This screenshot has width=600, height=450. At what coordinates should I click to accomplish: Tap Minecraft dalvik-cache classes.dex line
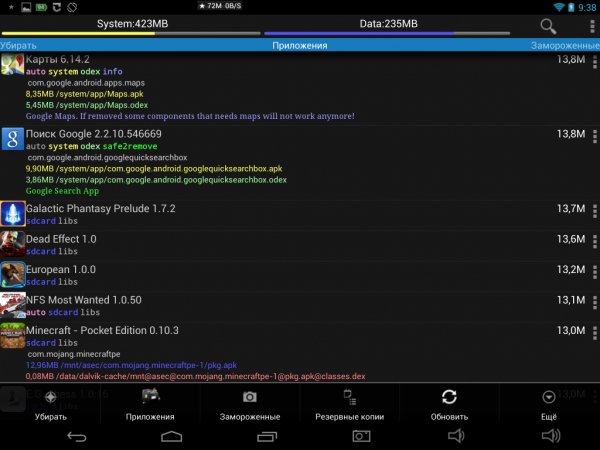(x=196, y=377)
